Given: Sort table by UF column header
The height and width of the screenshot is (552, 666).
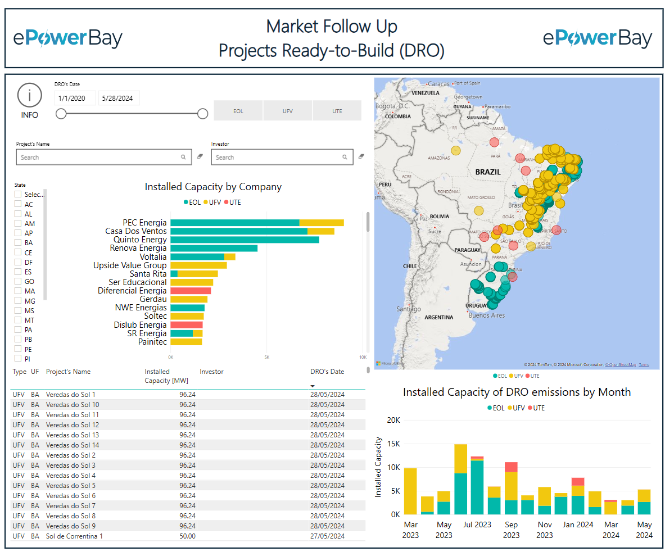Looking at the screenshot, I should [x=35, y=372].
